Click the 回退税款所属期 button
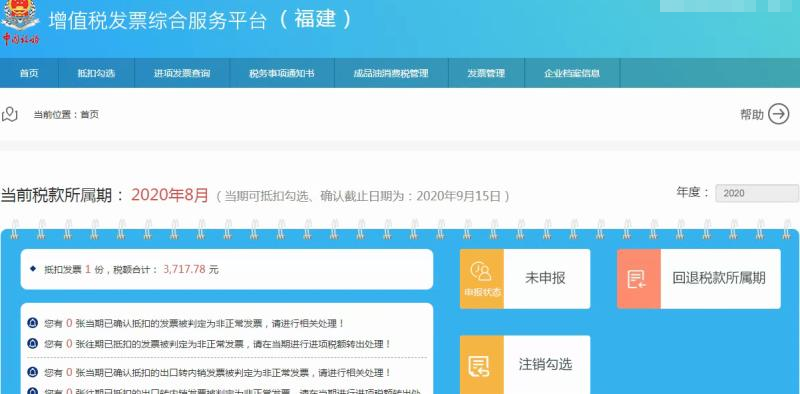800x394 pixels. [720, 279]
